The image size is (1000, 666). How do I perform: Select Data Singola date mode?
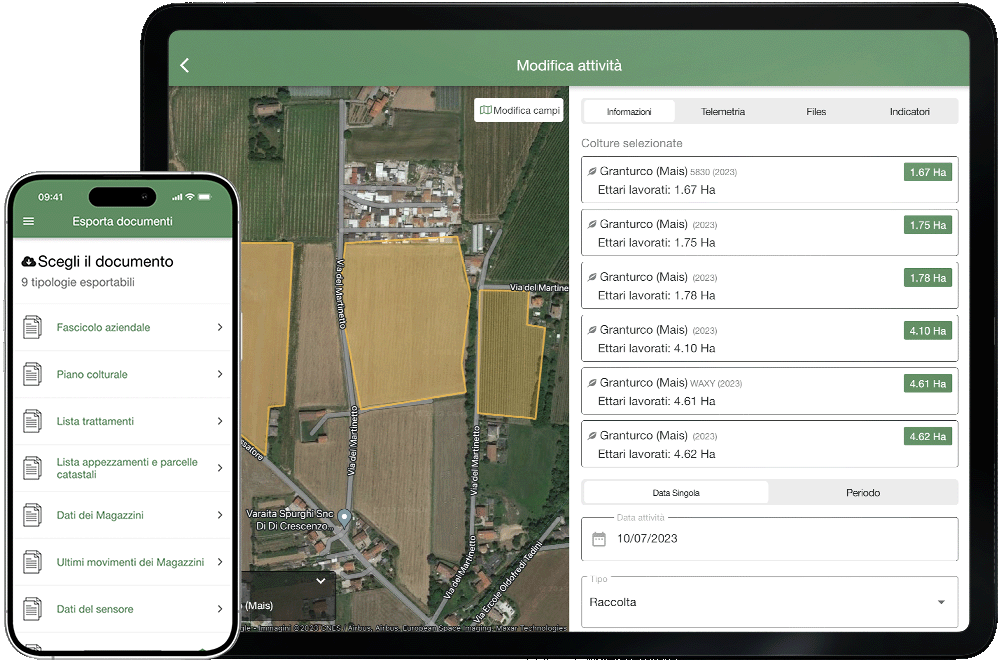pos(675,492)
